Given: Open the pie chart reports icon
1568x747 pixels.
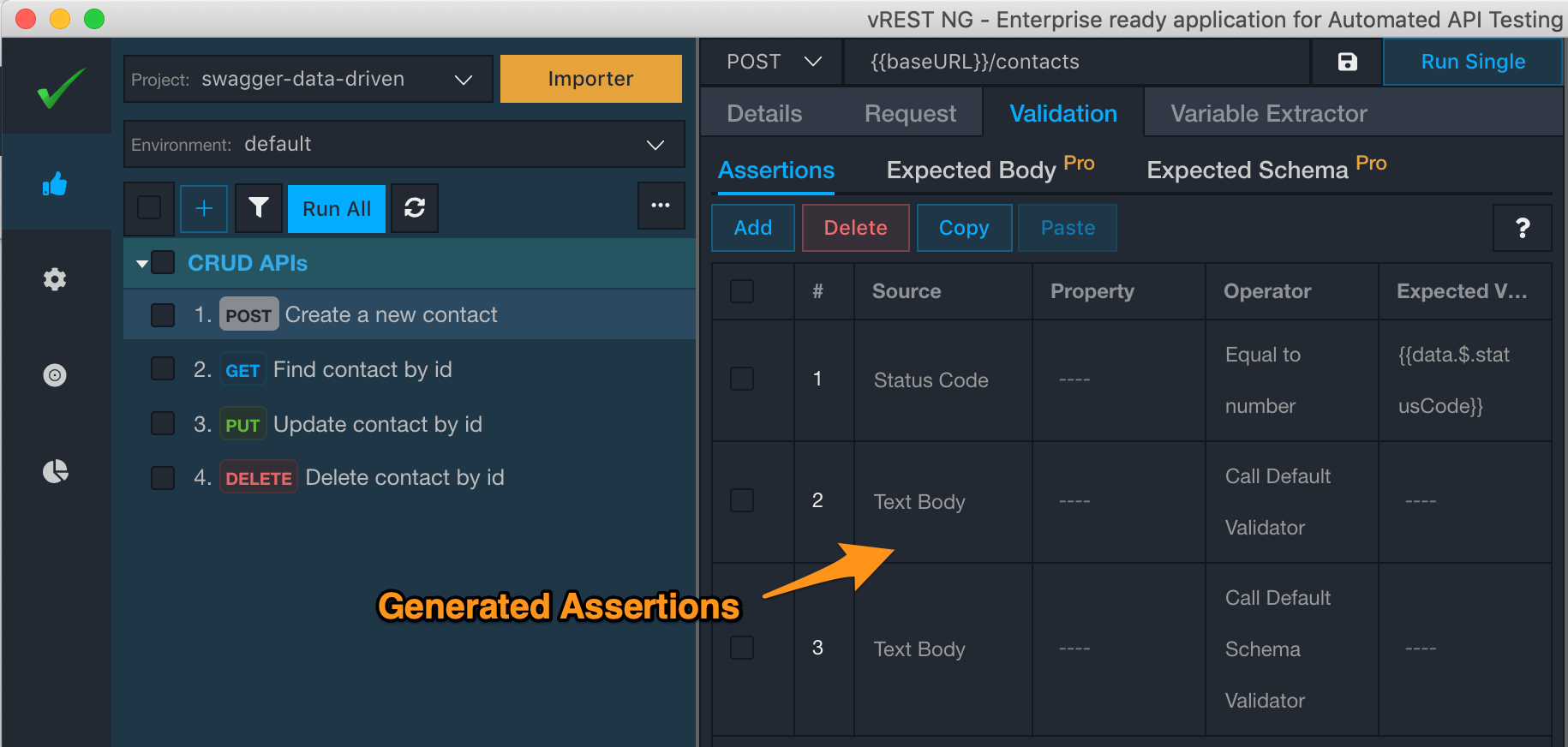Looking at the screenshot, I should coord(55,471).
